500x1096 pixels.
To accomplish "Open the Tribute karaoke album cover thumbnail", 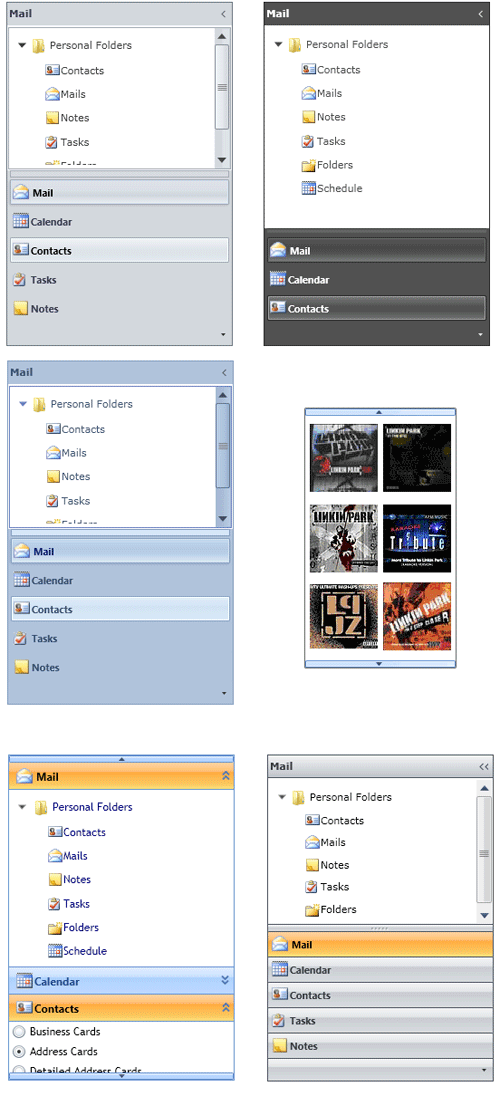I will [417, 538].
